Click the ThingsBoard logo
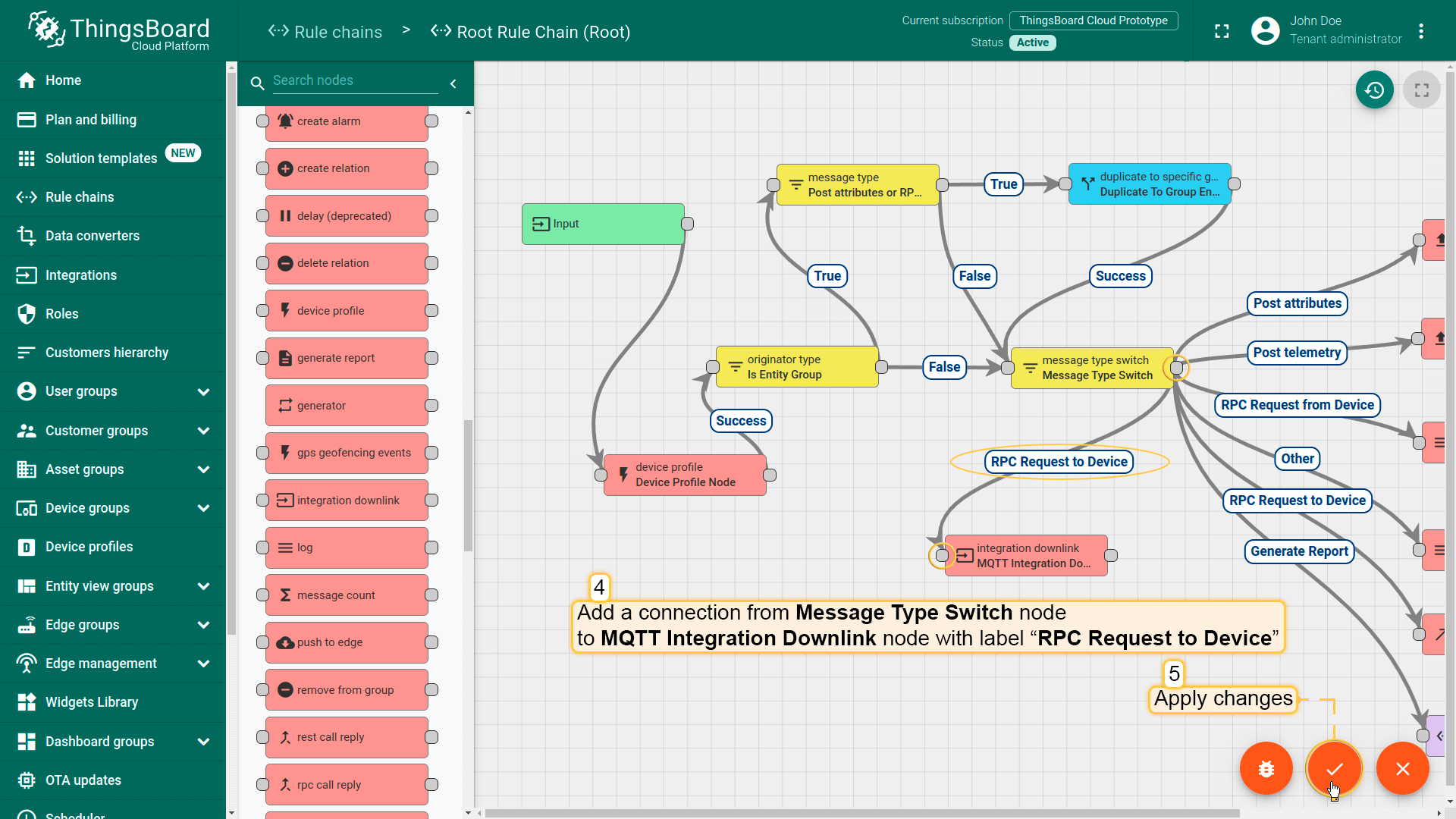1456x819 pixels. pos(119,30)
